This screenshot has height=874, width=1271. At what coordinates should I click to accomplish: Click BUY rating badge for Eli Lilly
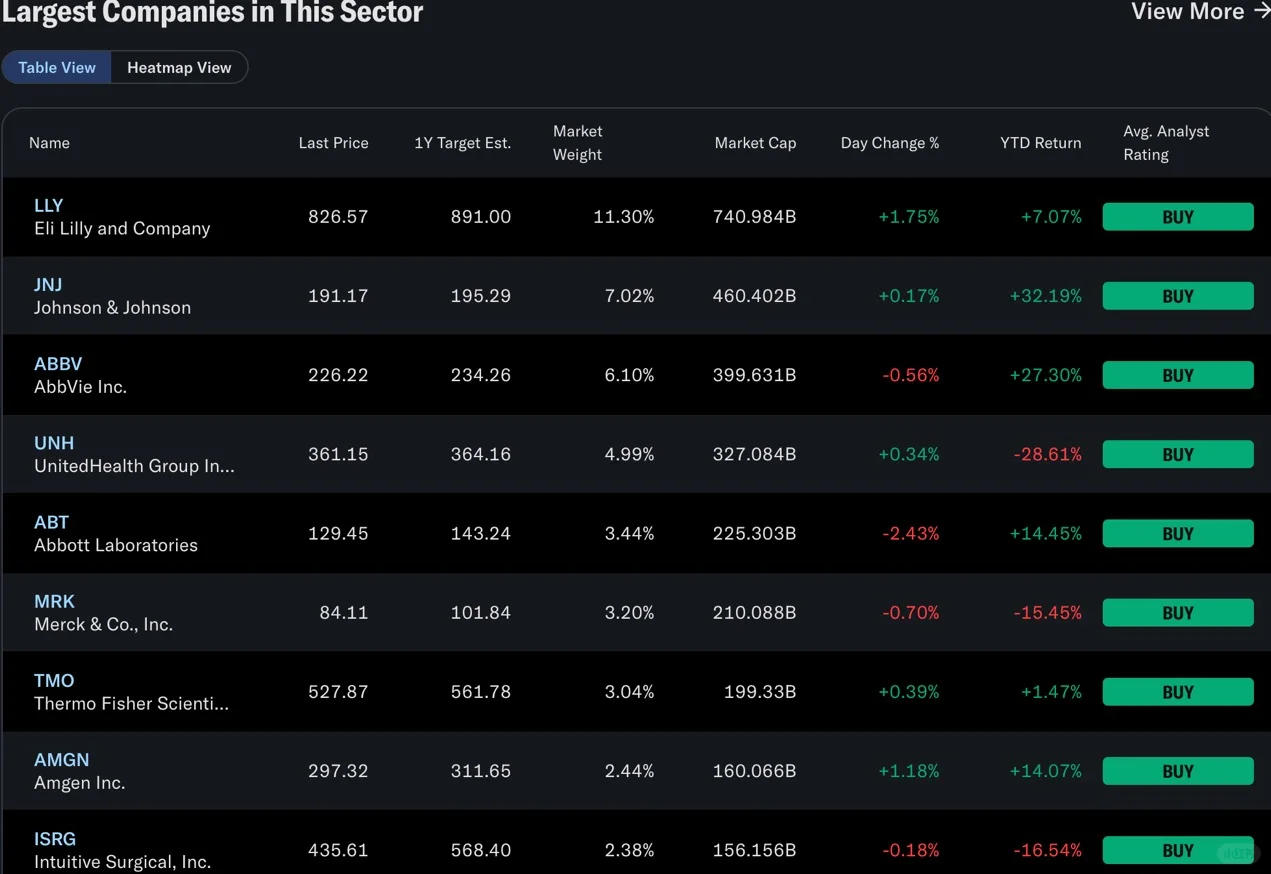(1178, 217)
